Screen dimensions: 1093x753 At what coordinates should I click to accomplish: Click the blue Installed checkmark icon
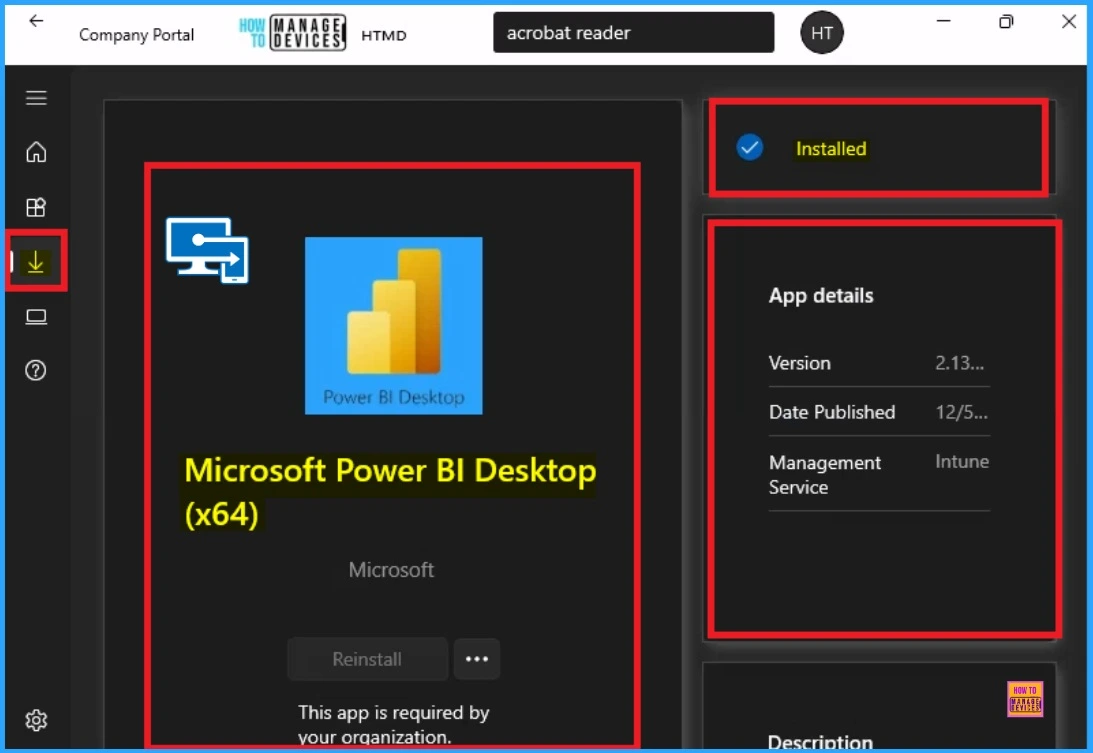[x=749, y=148]
